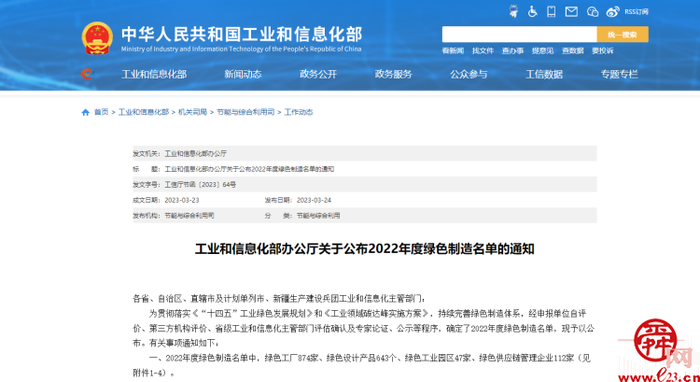Open the 提意见 quick link
The width and height of the screenshot is (700, 382).
pos(542,51)
